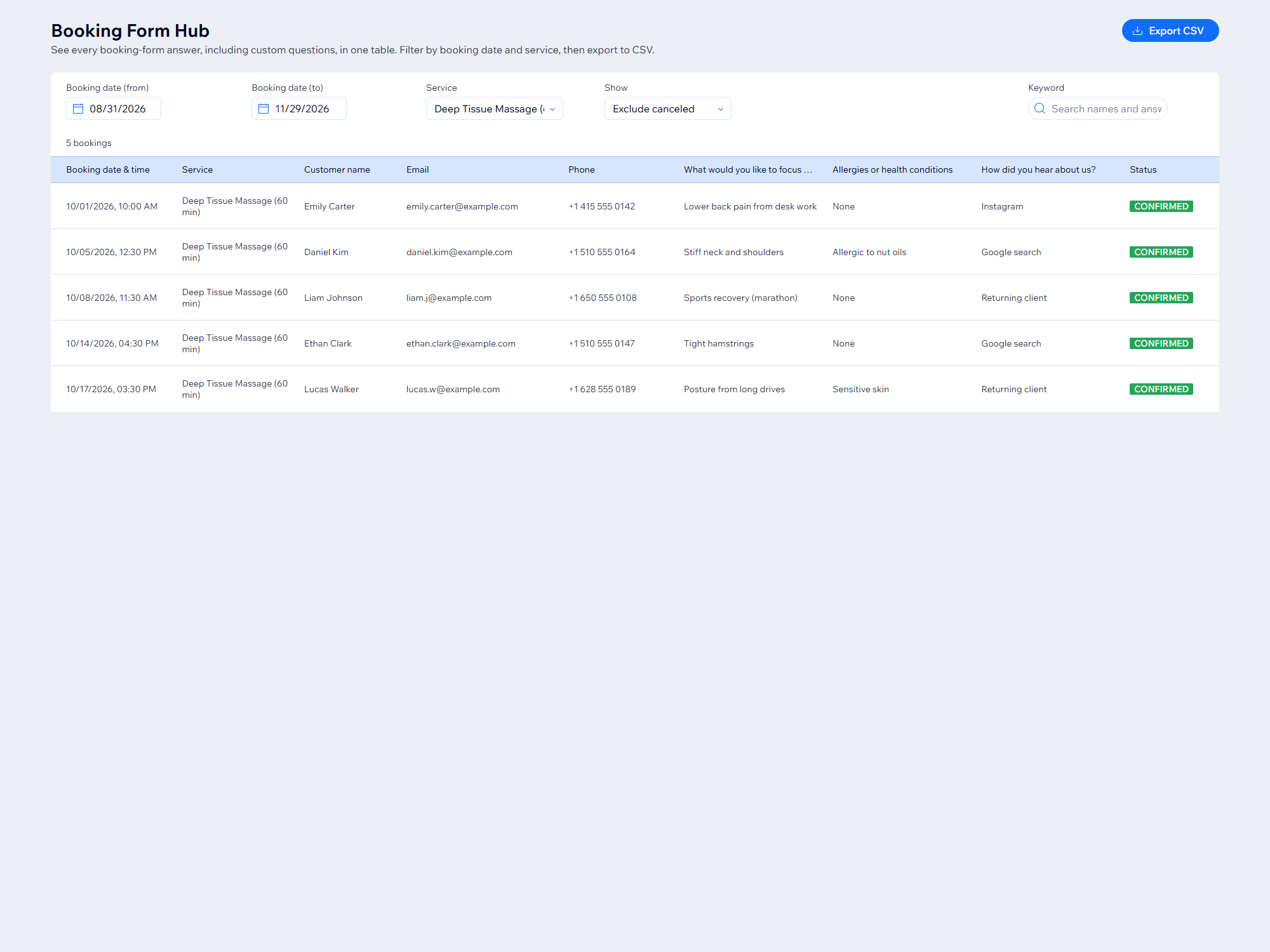The image size is (1270, 952).
Task: Click the Allergies or health conditions header
Action: tap(892, 169)
